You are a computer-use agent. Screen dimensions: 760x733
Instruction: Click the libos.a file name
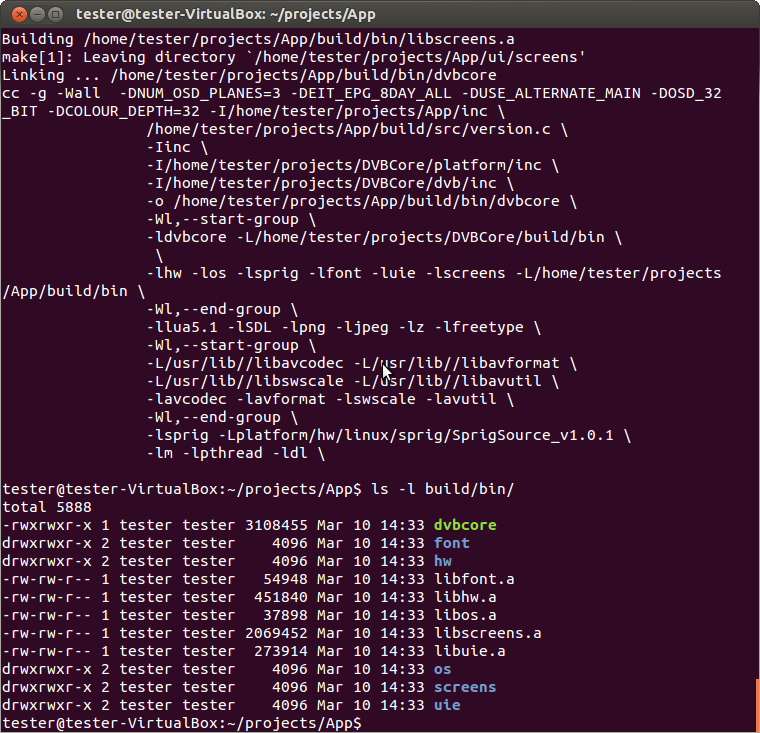click(465, 615)
